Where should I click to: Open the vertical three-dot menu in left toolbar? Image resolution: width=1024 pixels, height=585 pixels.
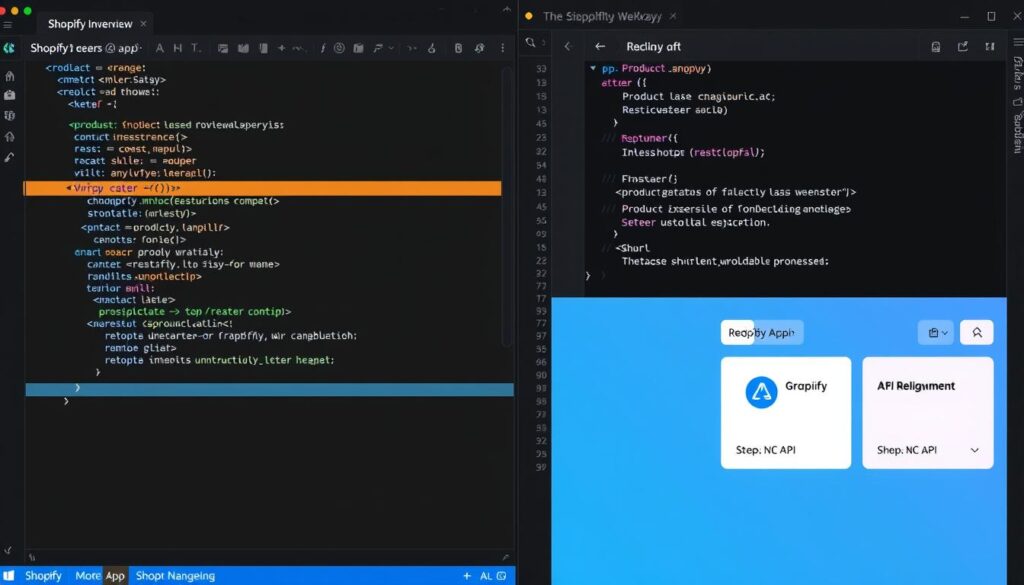pyautogui.click(x=502, y=48)
